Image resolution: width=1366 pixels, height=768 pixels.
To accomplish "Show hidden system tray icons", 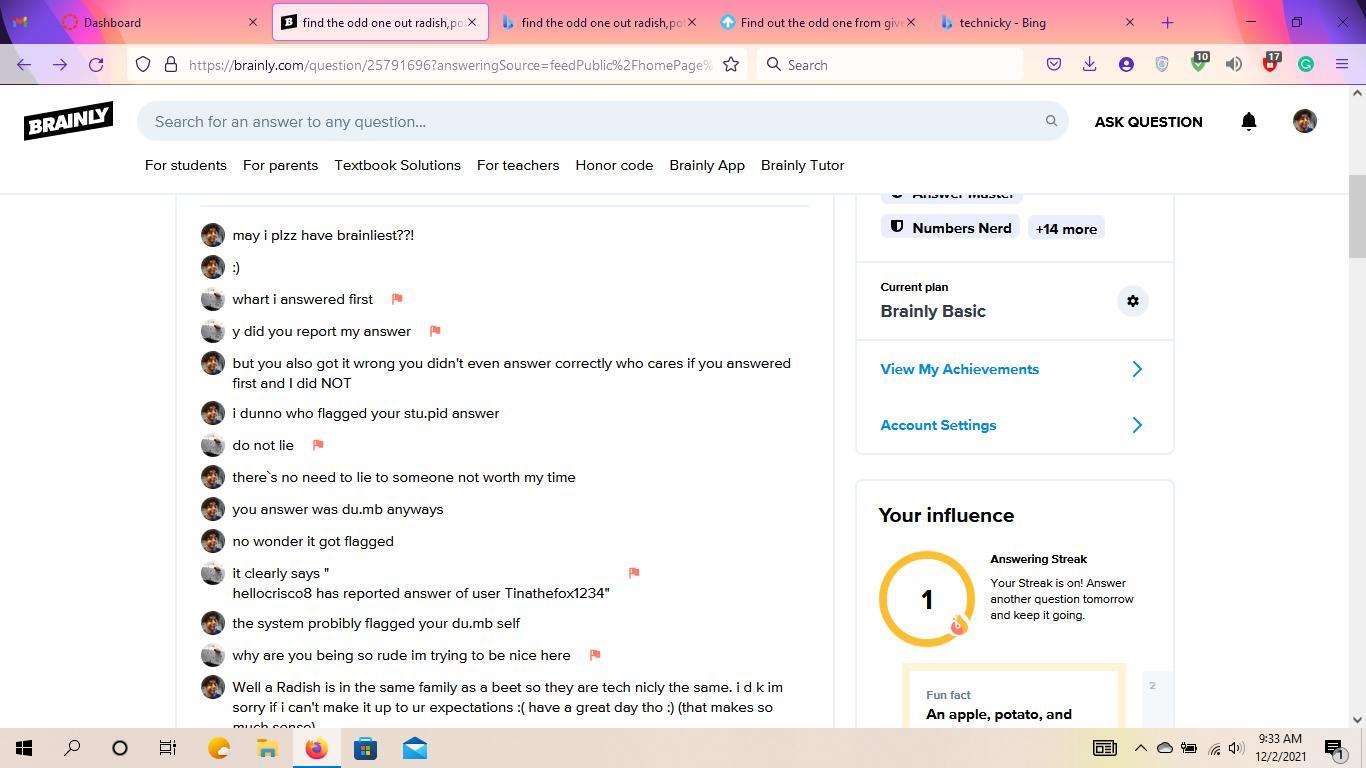I will pos(1140,748).
